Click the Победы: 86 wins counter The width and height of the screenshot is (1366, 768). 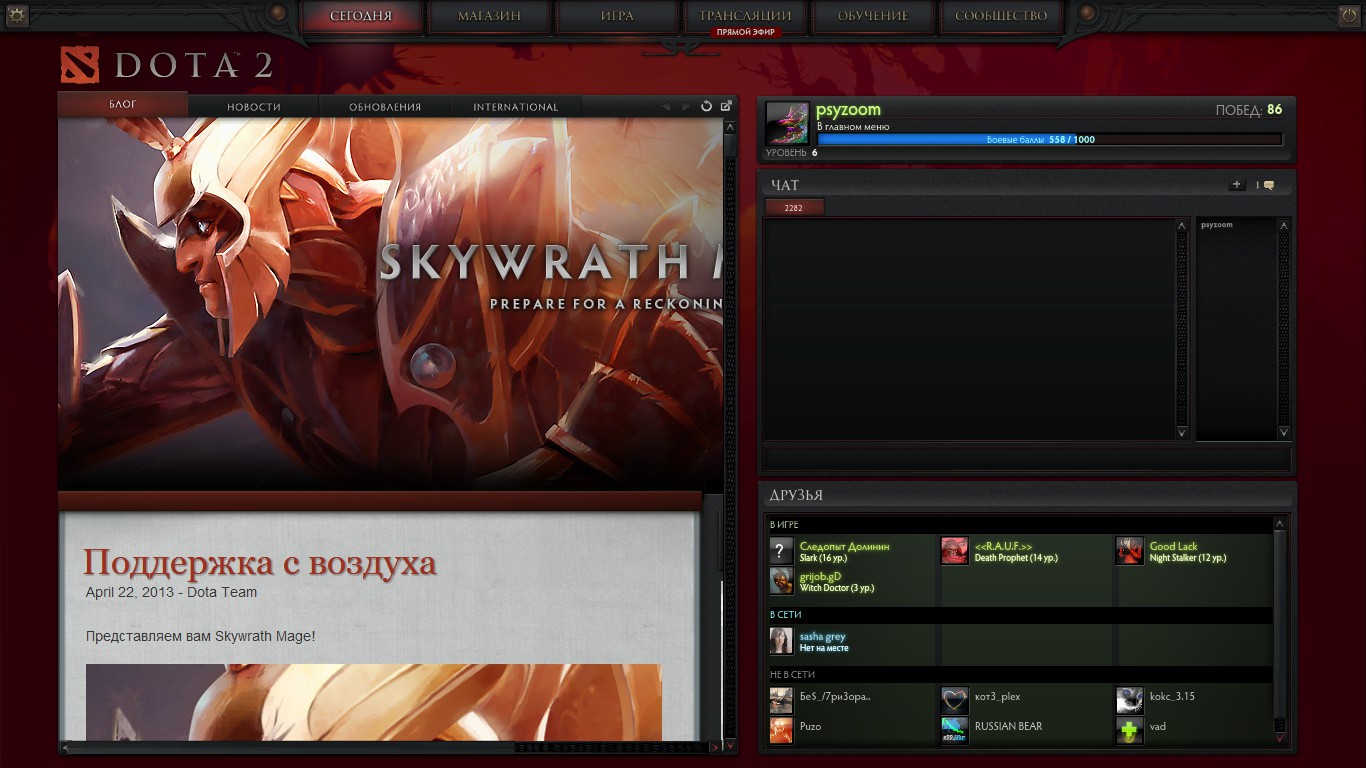point(1249,110)
